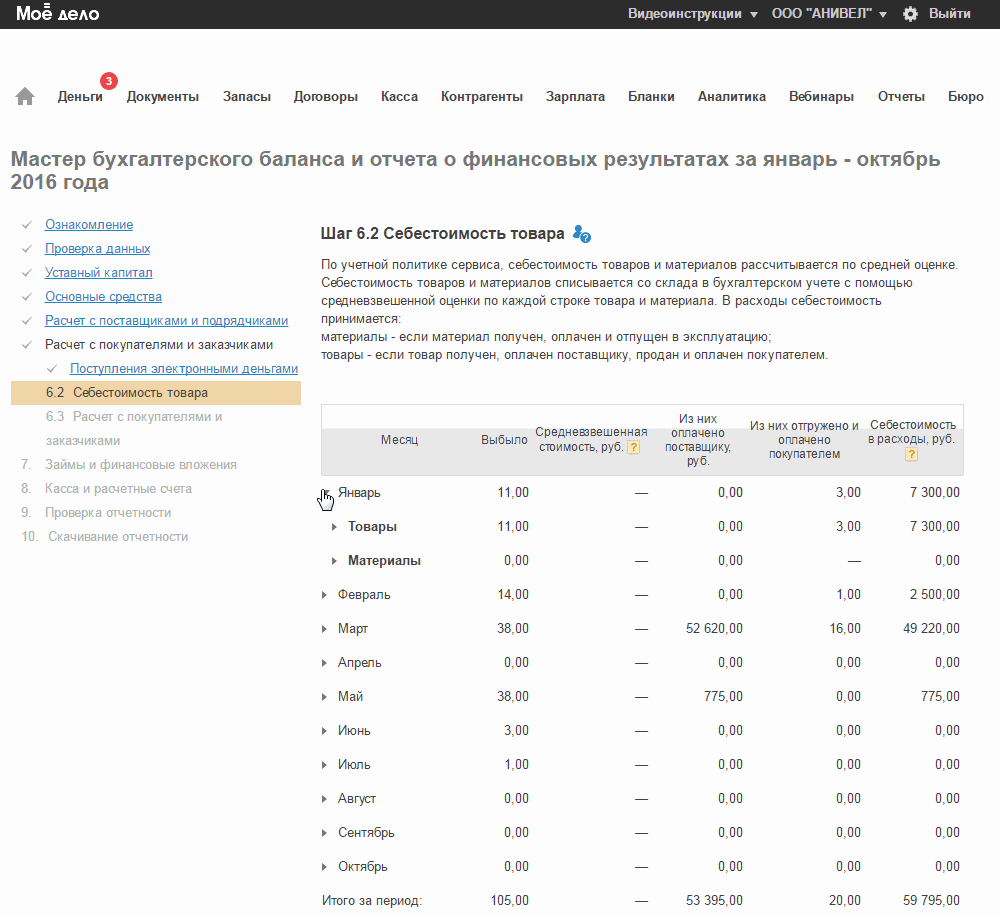This screenshot has height=914, width=1000.
Task: Expand the Март month row
Action: pos(325,629)
